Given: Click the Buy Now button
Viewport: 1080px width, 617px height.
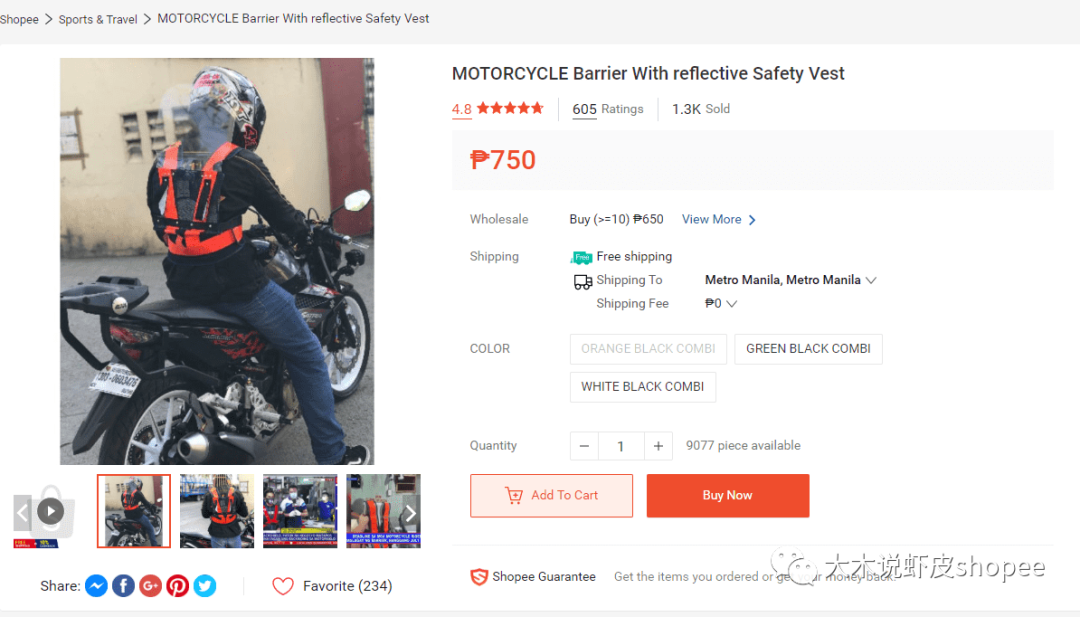Looking at the screenshot, I should pos(727,496).
